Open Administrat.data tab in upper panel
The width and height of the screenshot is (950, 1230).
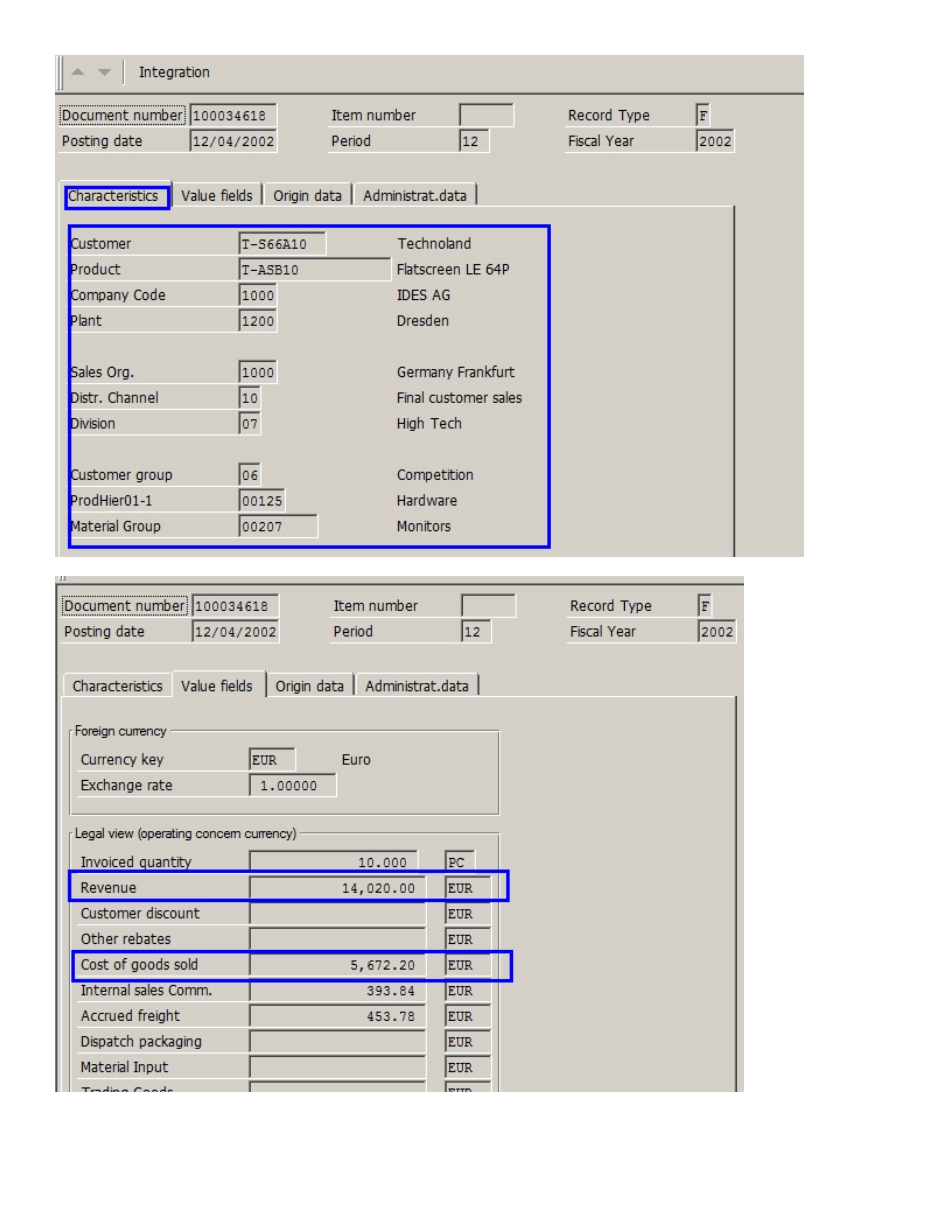415,196
